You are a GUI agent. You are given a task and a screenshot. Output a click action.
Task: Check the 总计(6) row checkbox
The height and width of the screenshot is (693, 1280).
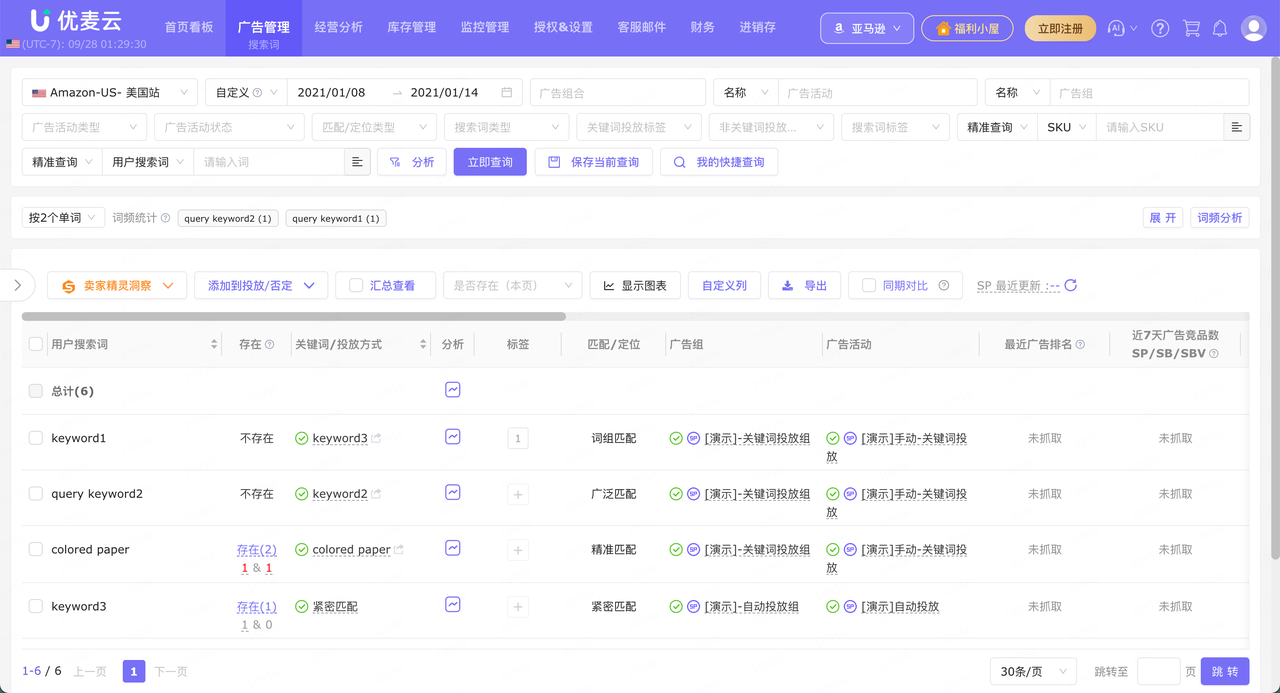coord(36,391)
